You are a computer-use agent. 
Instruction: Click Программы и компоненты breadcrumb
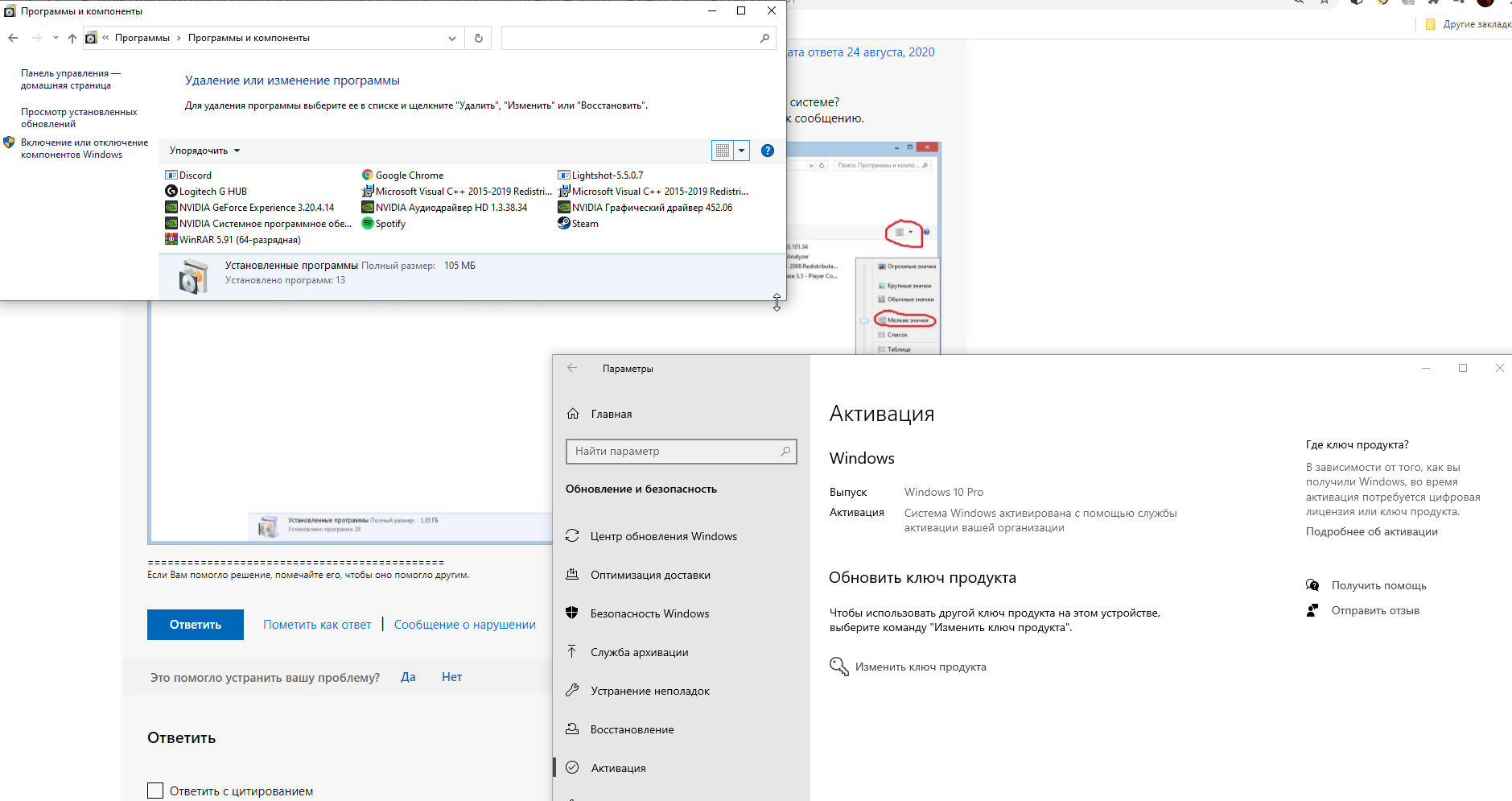coord(249,38)
